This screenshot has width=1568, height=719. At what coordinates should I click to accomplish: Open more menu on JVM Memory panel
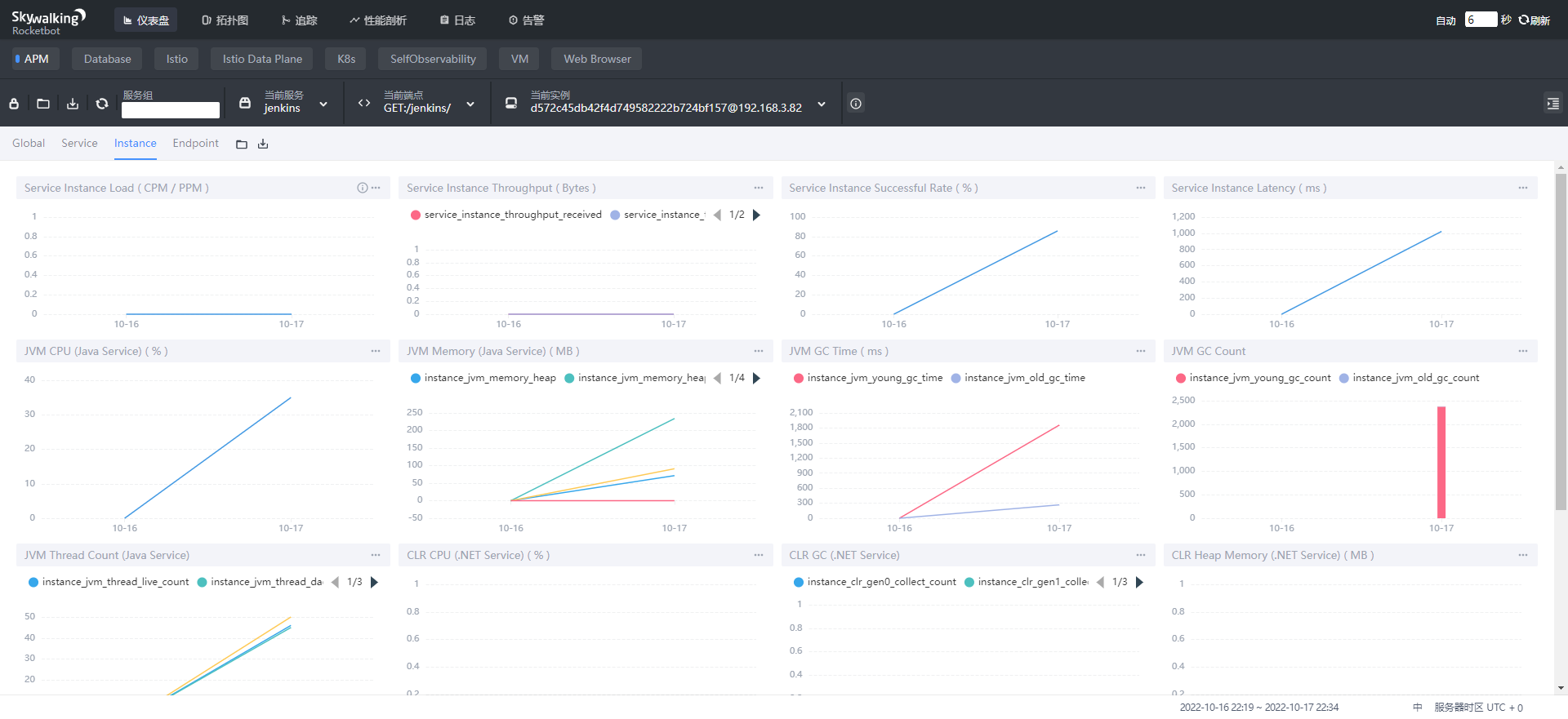pos(759,351)
